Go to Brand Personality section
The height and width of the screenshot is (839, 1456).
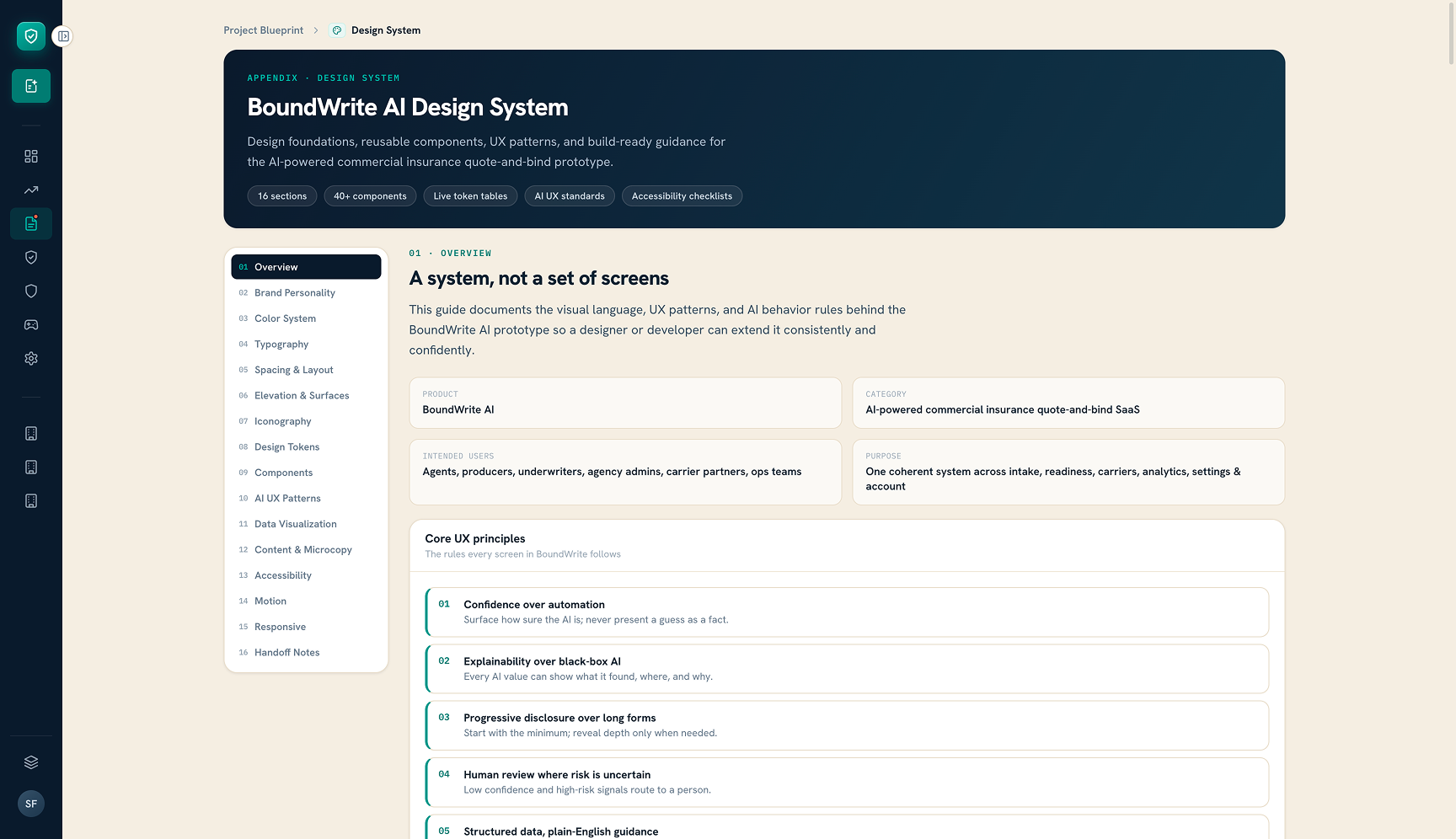306,293
